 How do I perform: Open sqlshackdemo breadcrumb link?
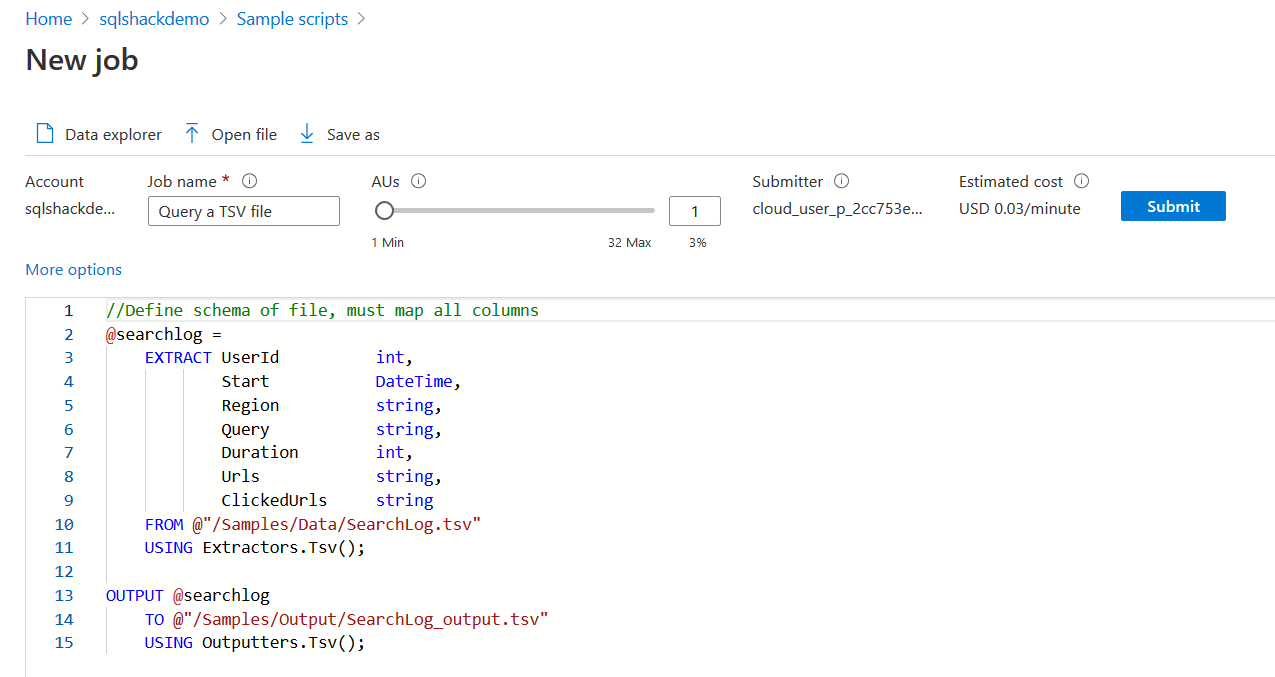154,19
